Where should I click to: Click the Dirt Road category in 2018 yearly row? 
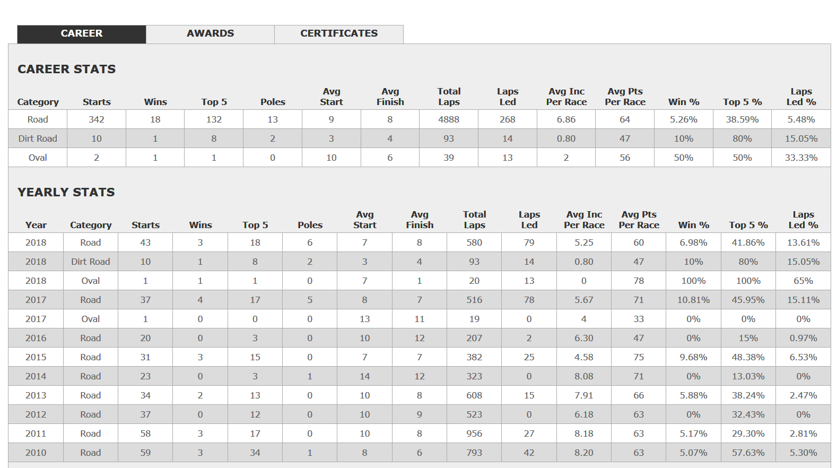pyautogui.click(x=91, y=262)
